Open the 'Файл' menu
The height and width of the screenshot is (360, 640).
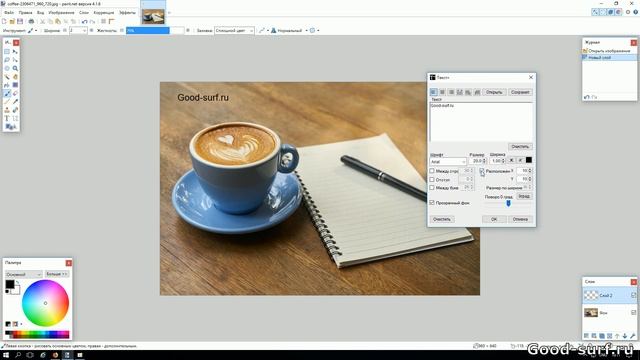pos(9,13)
